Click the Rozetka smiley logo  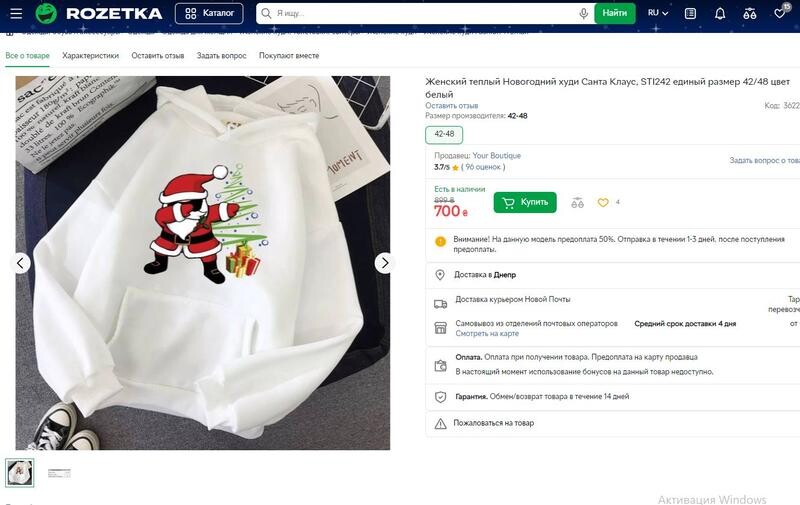46,13
